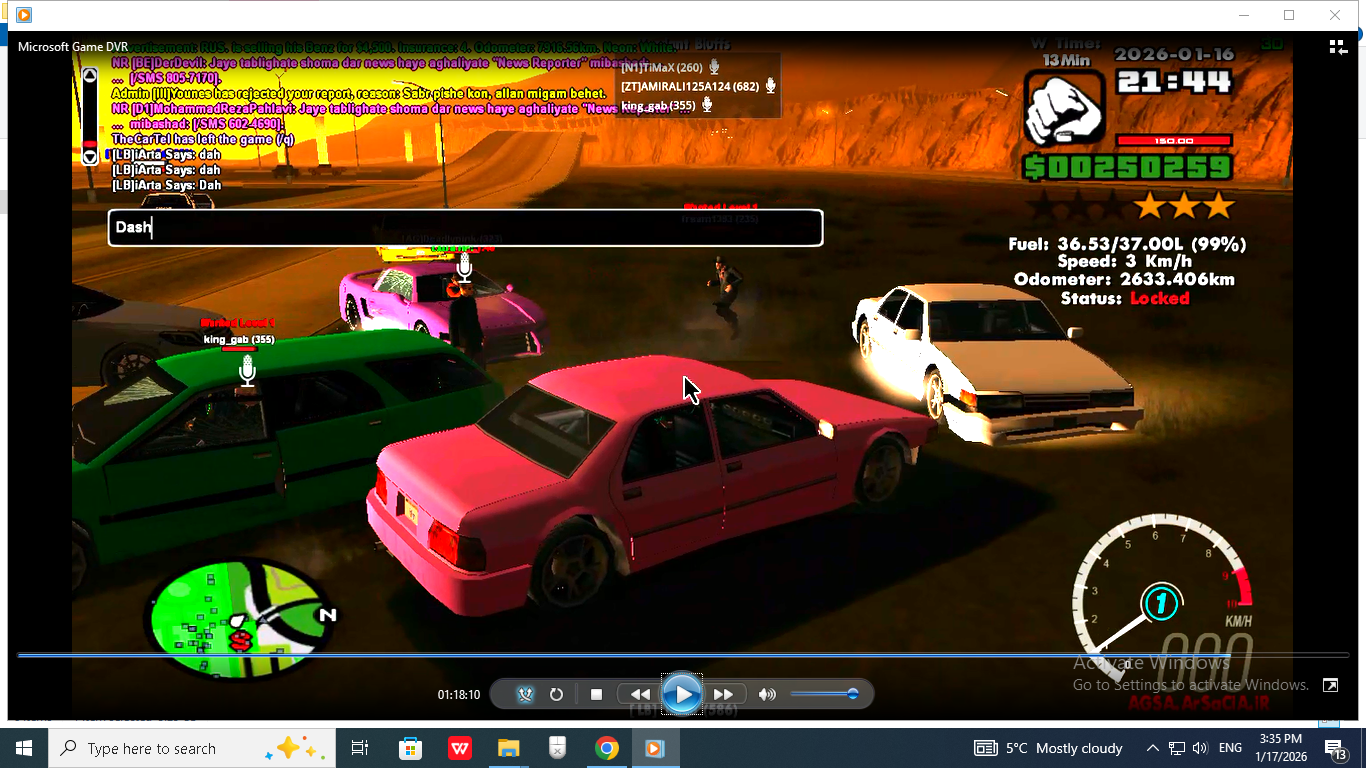
Task: Click the video seek bar
Action: (x=682, y=656)
